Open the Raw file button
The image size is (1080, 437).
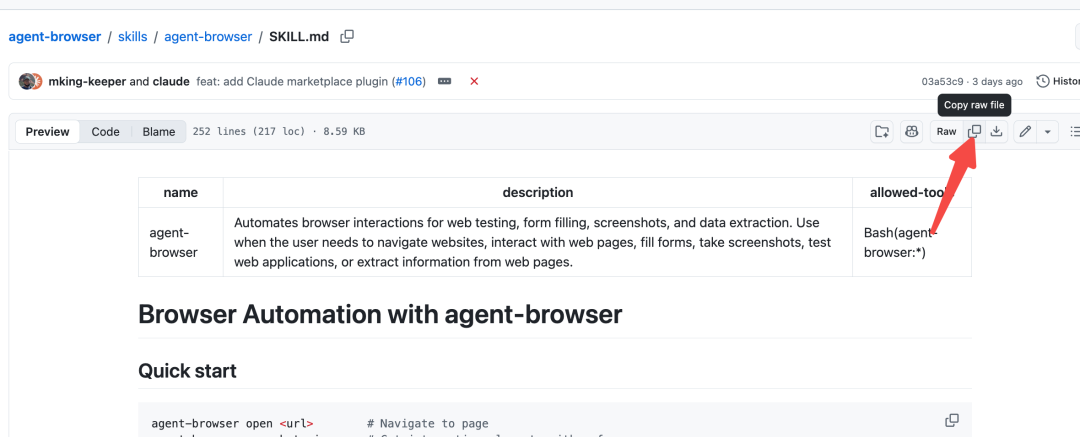click(x=946, y=132)
